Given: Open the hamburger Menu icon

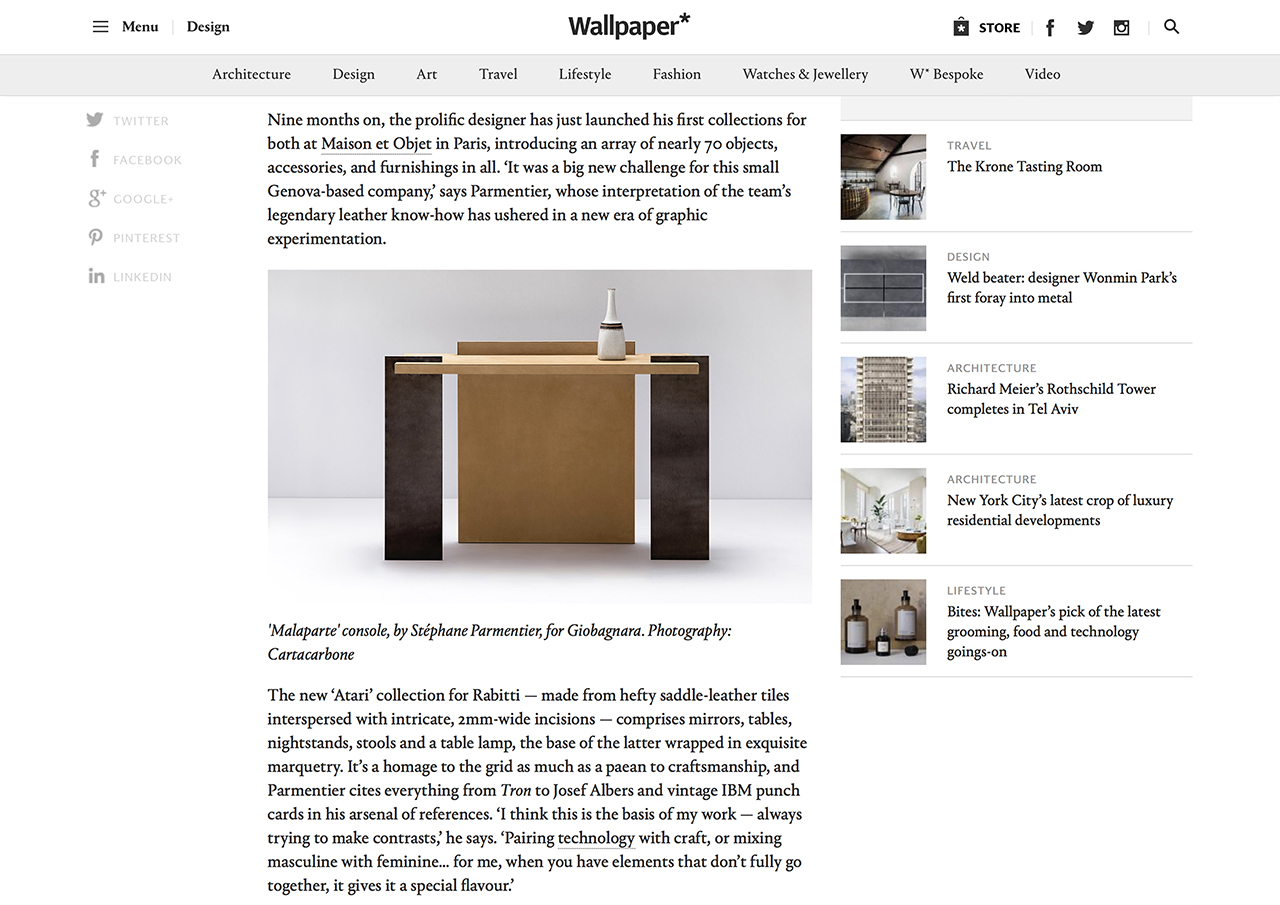Looking at the screenshot, I should pos(100,27).
